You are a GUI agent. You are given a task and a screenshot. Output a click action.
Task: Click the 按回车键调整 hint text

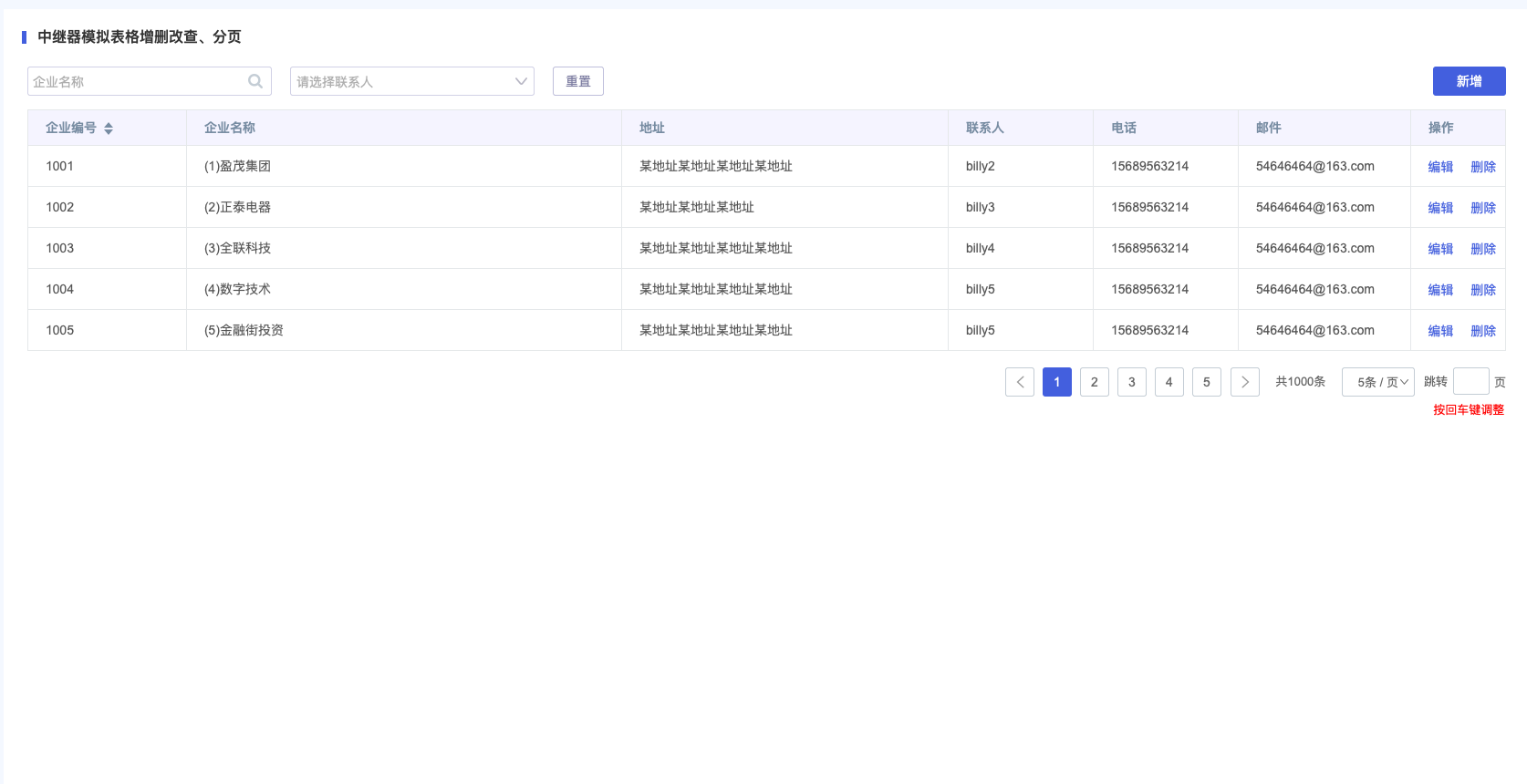pyautogui.click(x=1469, y=409)
